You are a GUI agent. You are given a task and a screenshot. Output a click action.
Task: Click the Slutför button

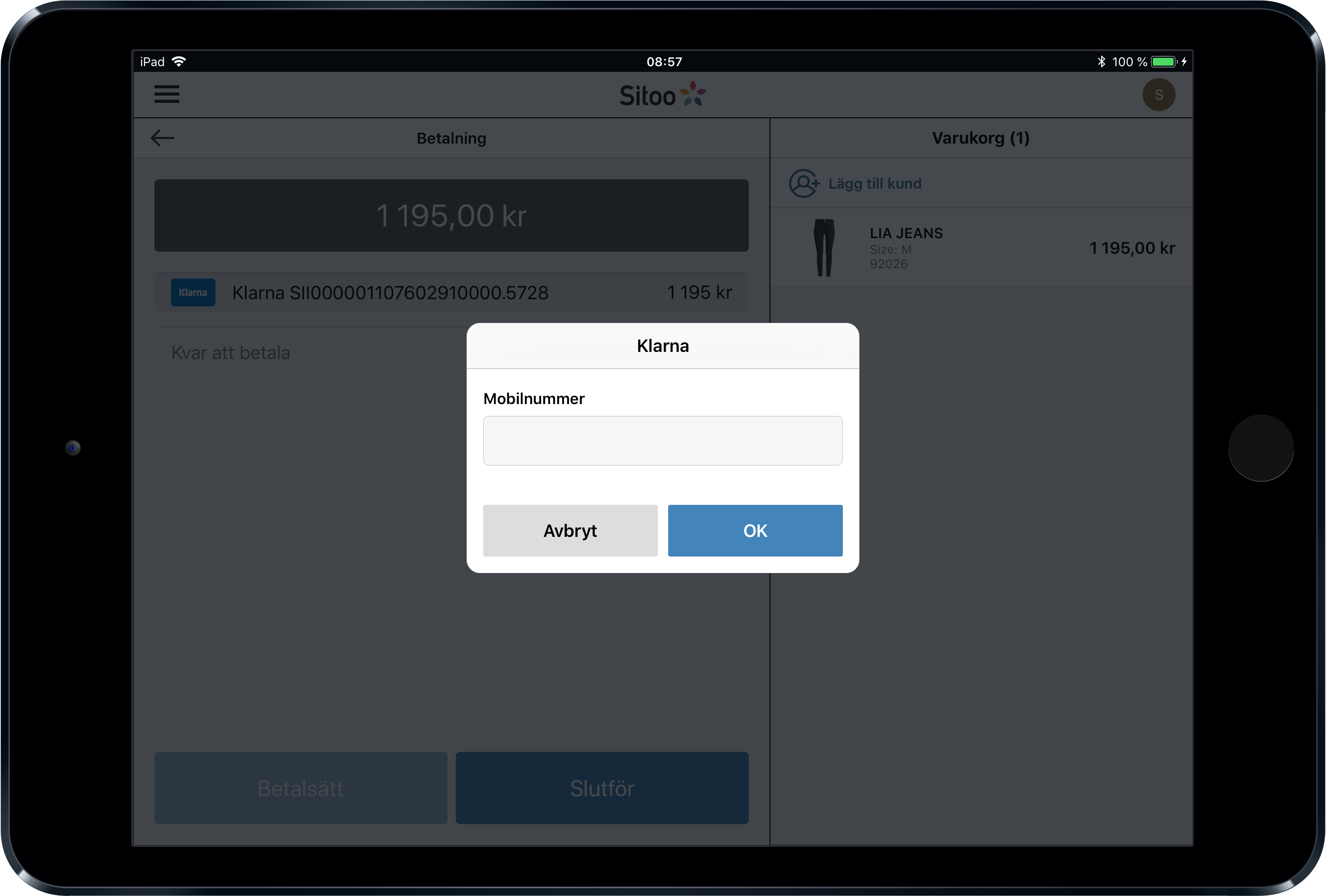602,788
